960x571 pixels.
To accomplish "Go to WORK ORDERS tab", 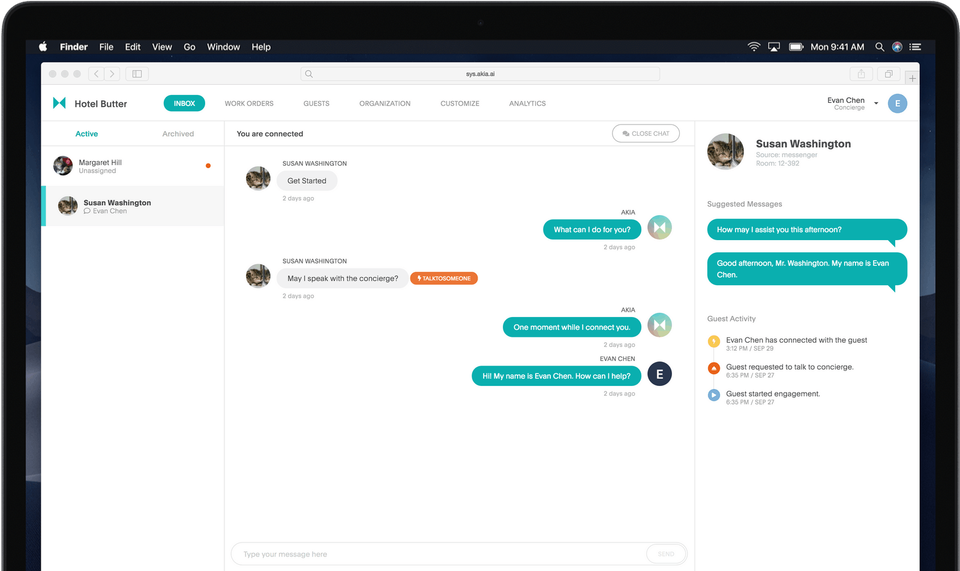I will pyautogui.click(x=249, y=103).
